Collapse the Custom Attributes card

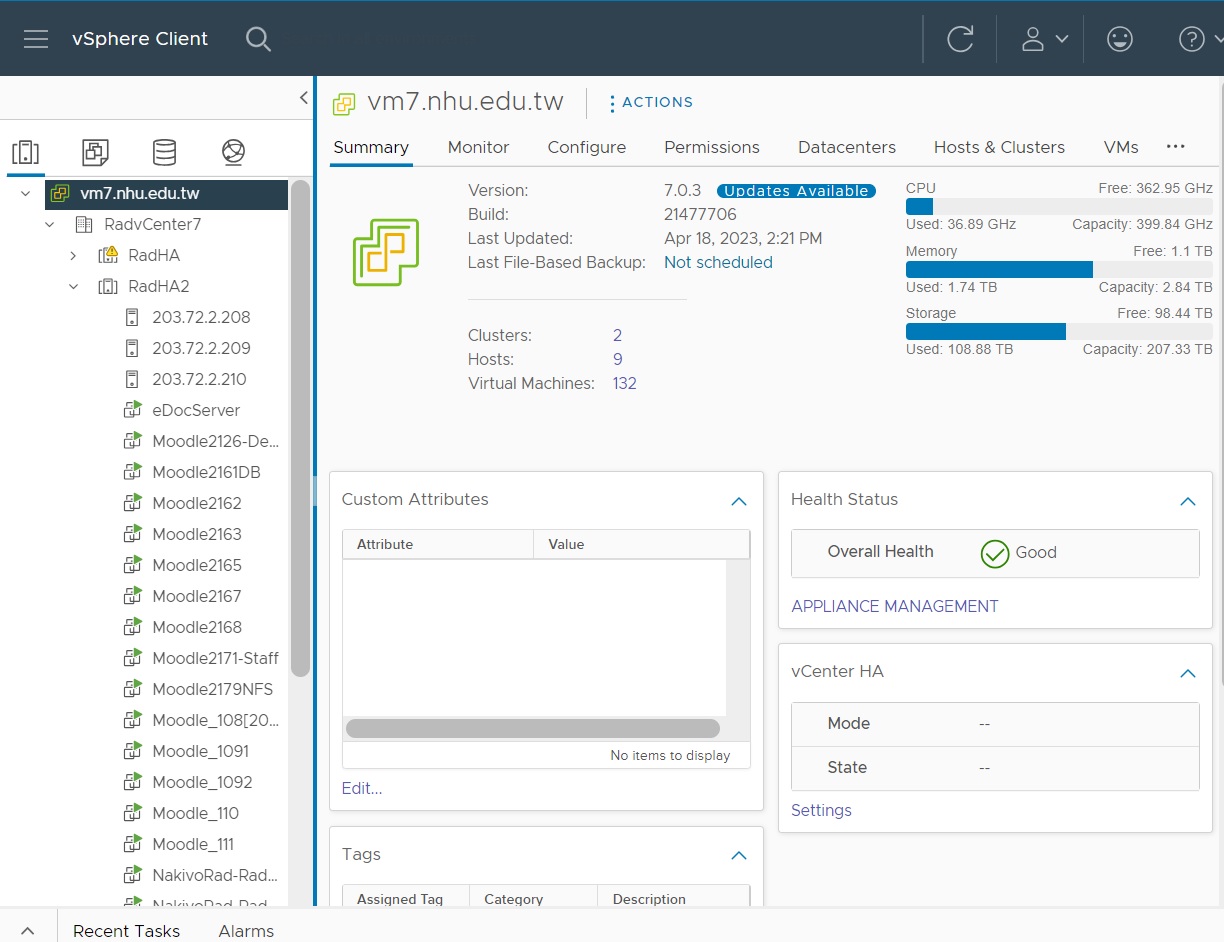(739, 501)
